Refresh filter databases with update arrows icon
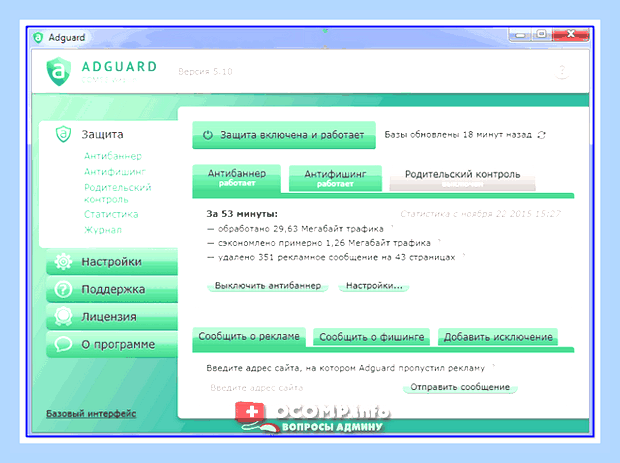The height and width of the screenshot is (463, 620). click(541, 135)
